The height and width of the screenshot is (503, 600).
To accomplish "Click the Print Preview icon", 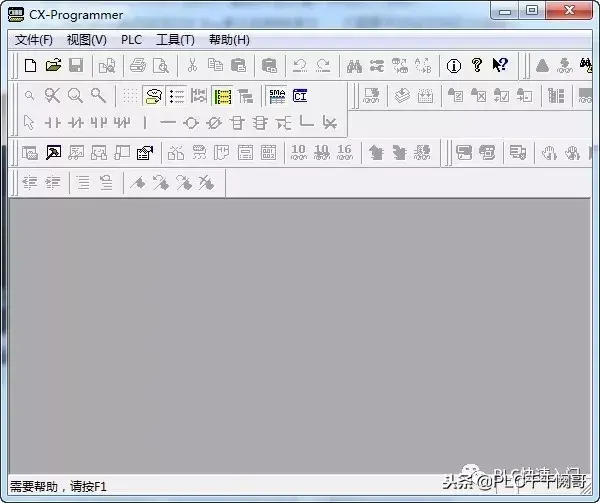I will 161,65.
